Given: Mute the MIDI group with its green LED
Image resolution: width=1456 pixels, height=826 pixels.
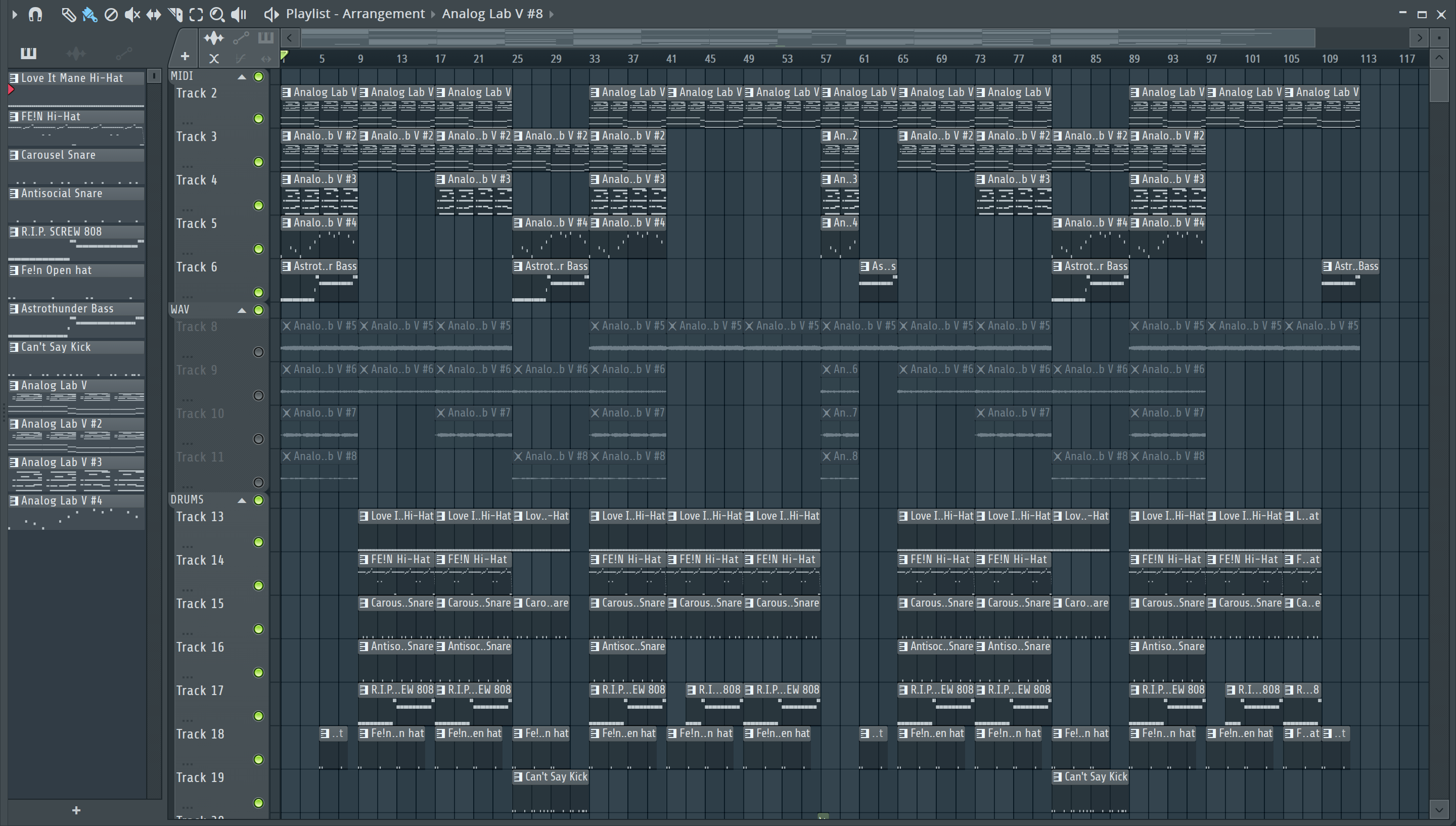Looking at the screenshot, I should click(259, 77).
